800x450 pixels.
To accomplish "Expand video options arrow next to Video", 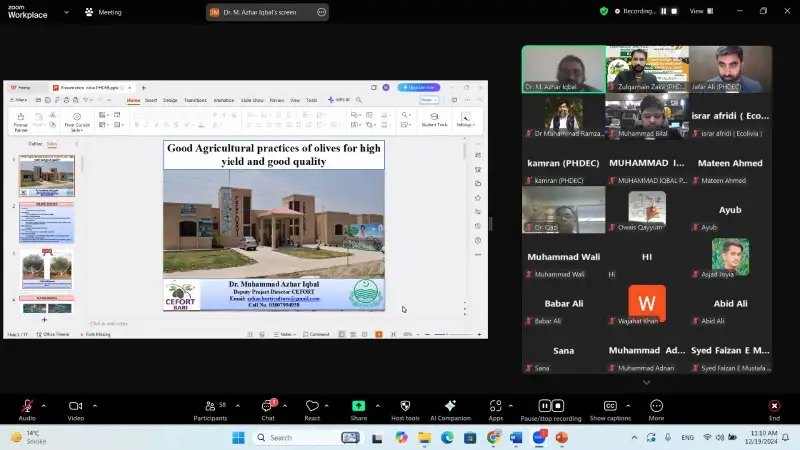I will pyautogui.click(x=95, y=406).
